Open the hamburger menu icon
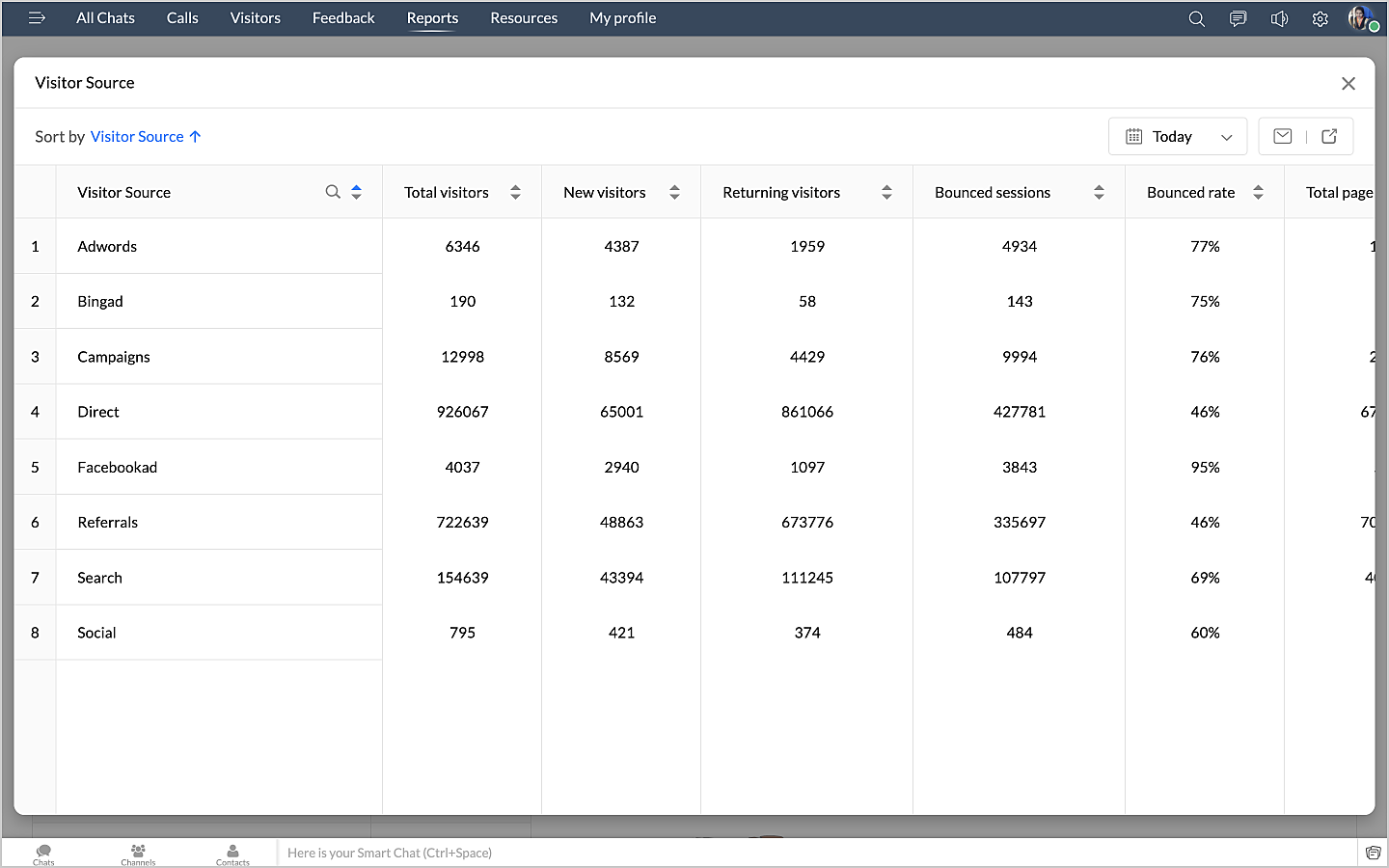 click(x=37, y=18)
